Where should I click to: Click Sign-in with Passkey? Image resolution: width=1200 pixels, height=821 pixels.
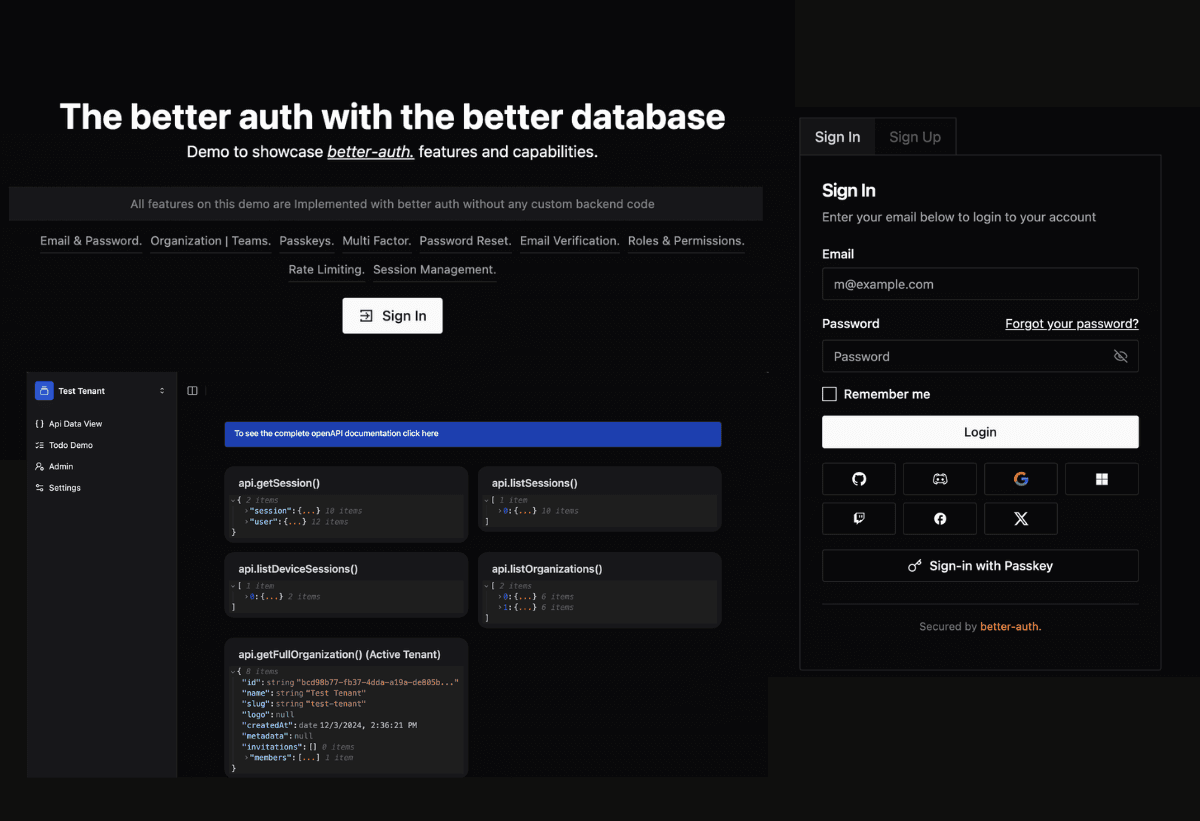tap(980, 565)
